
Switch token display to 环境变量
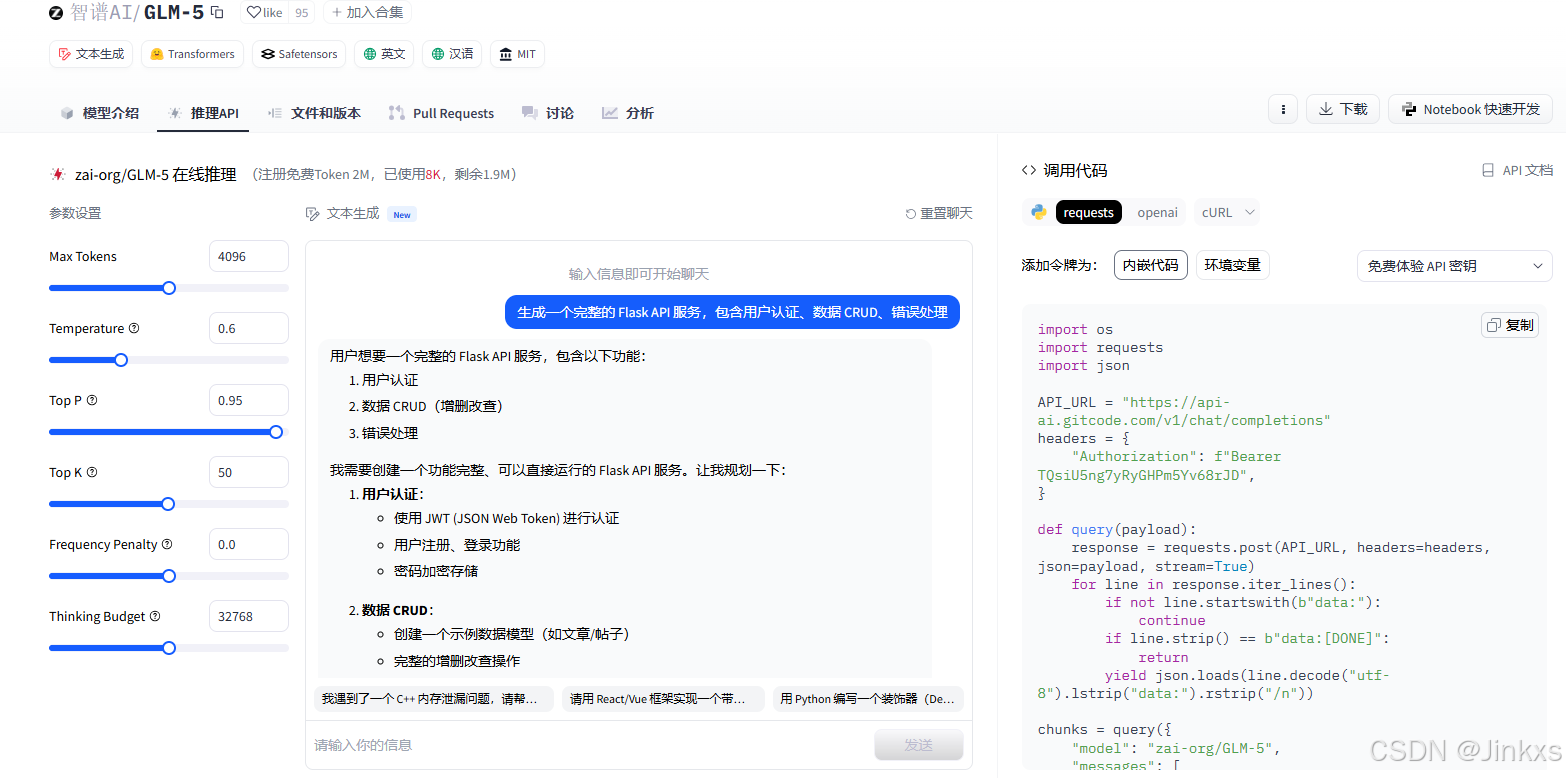[1232, 265]
